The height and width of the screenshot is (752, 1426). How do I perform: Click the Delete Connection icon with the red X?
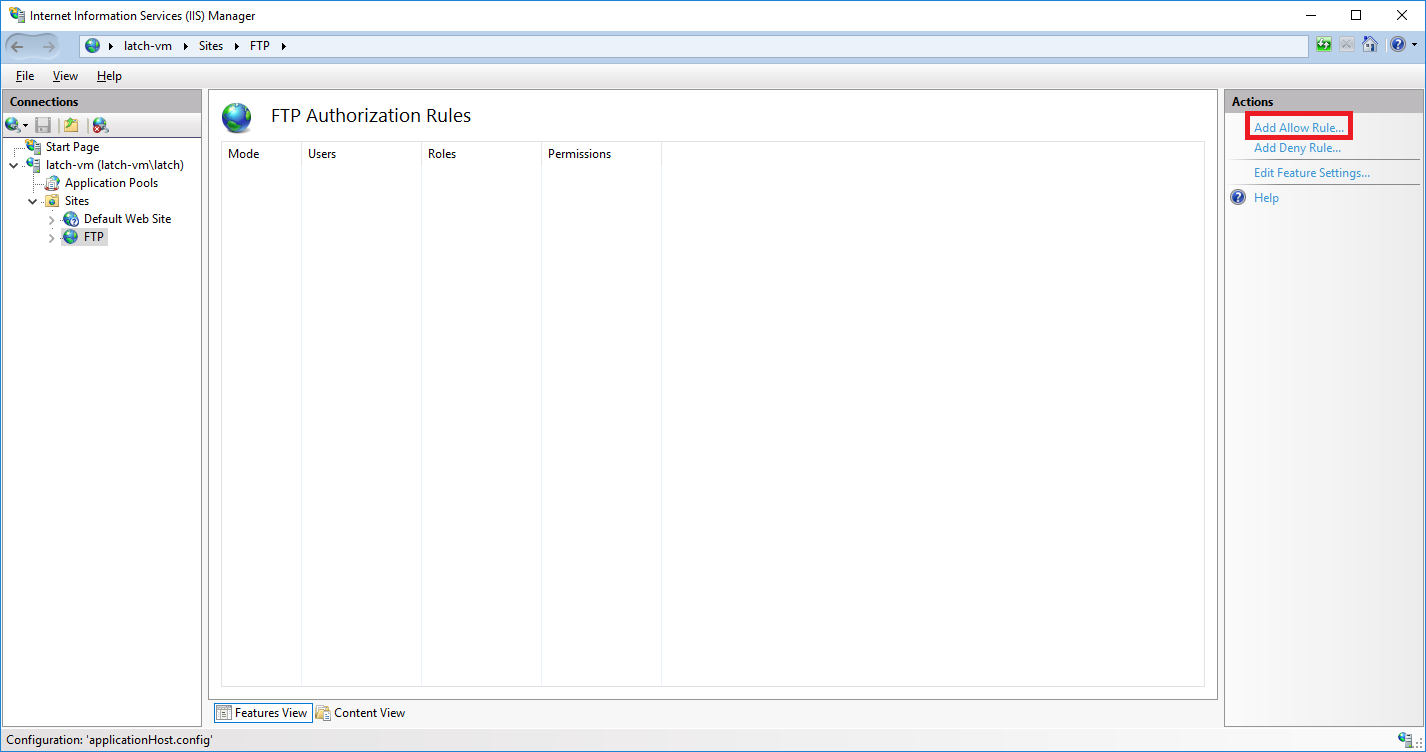pos(100,125)
